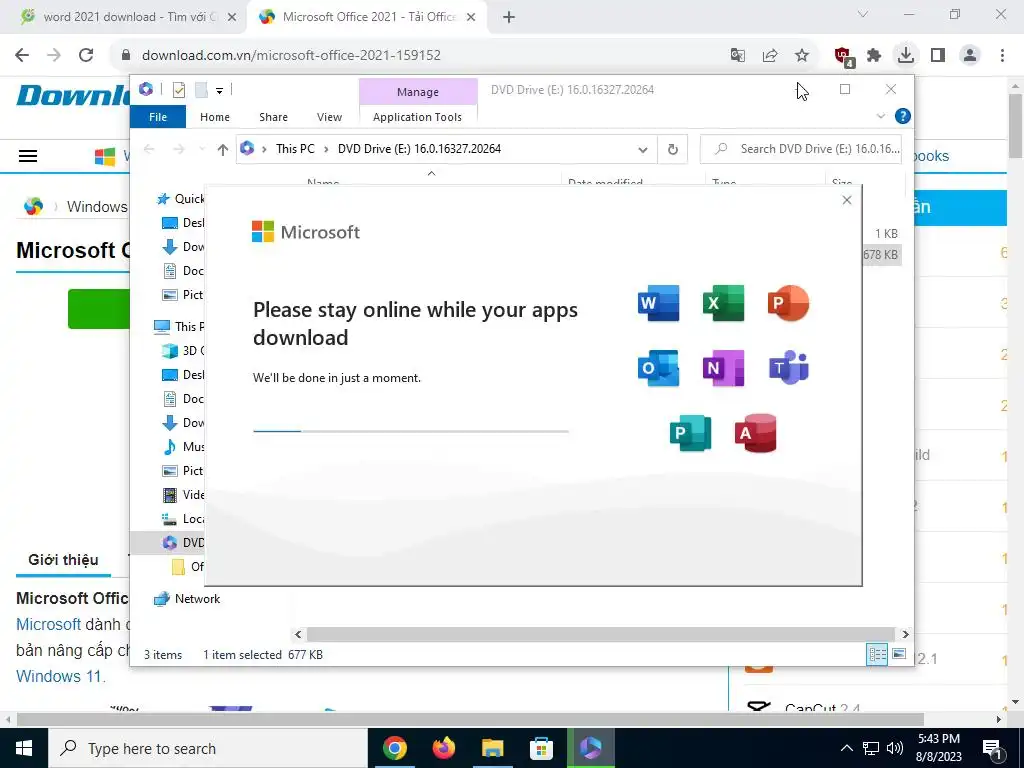Image resolution: width=1024 pixels, height=768 pixels.
Task: Select Music folder in navigation pane
Action: click(x=185, y=447)
